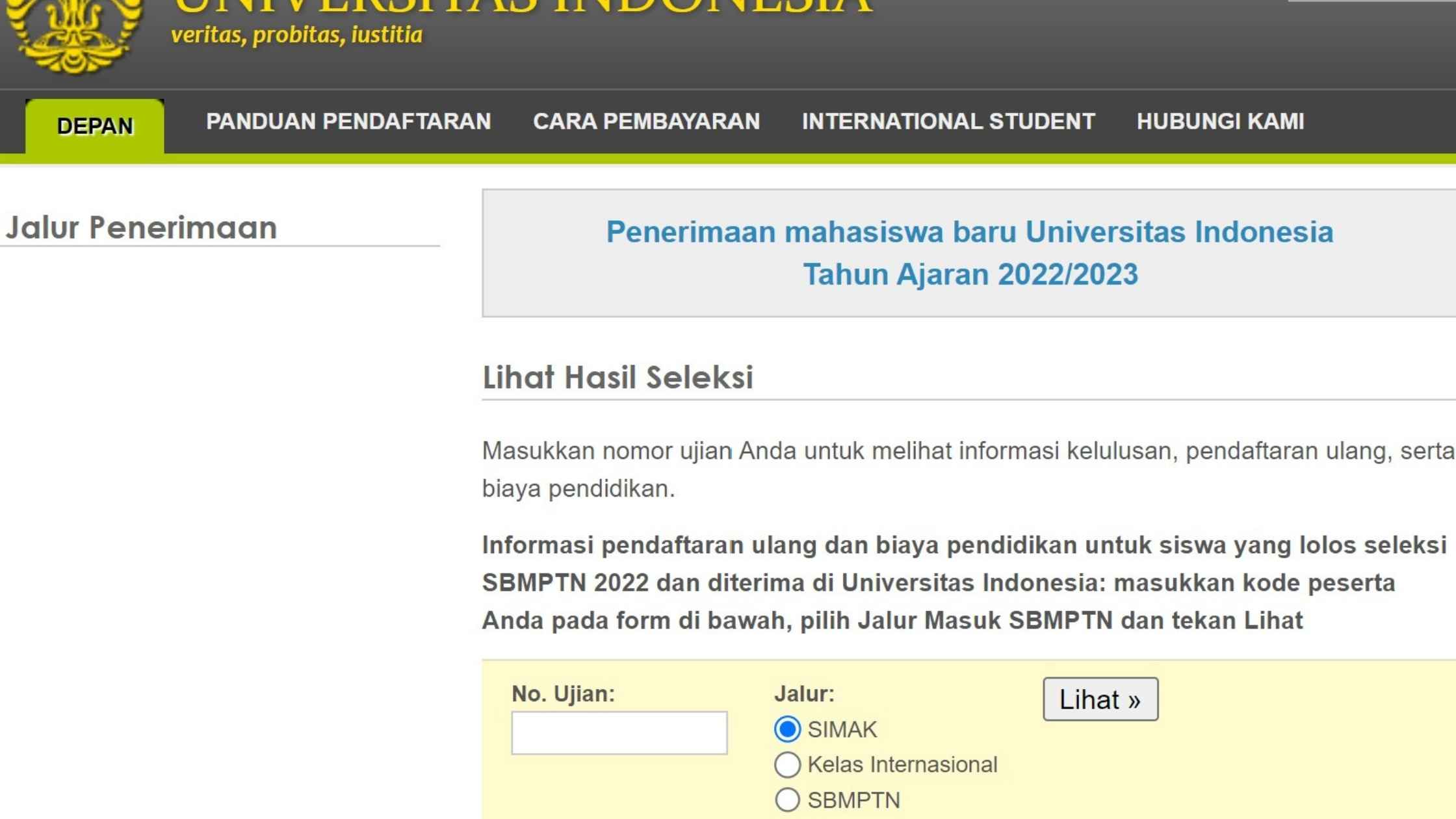Choose the Kelas Internasional radio button
Screen dimensions: 1456x819
click(787, 765)
